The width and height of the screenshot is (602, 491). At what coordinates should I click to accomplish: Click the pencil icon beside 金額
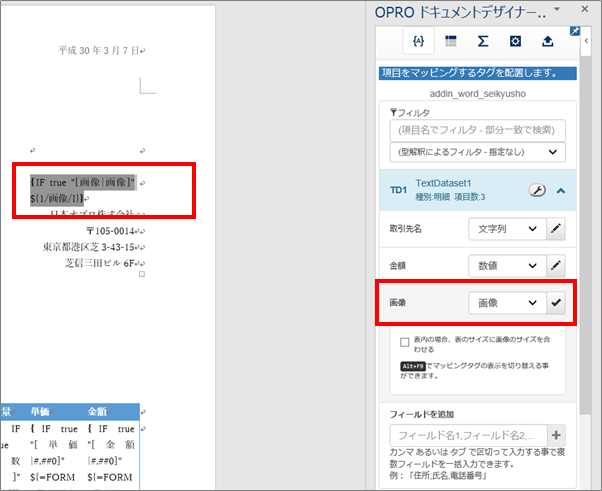pyautogui.click(x=556, y=265)
